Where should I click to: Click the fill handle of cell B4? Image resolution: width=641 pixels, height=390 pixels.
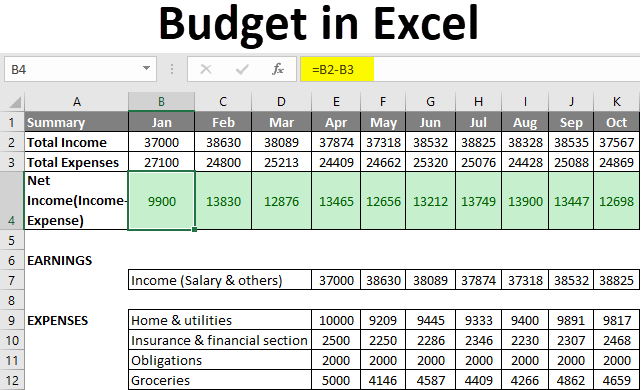click(195, 229)
